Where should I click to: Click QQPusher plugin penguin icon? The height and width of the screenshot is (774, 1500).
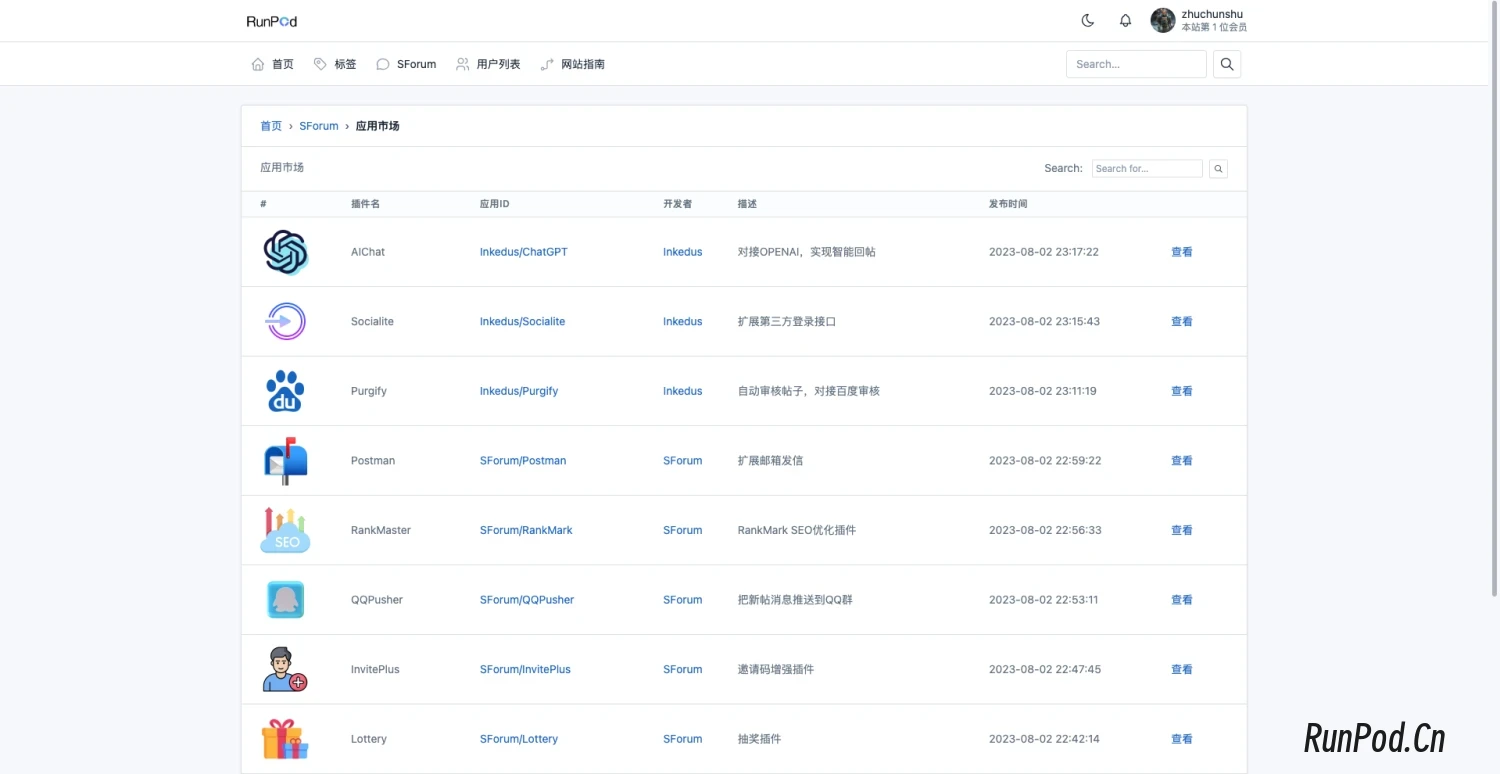click(286, 600)
